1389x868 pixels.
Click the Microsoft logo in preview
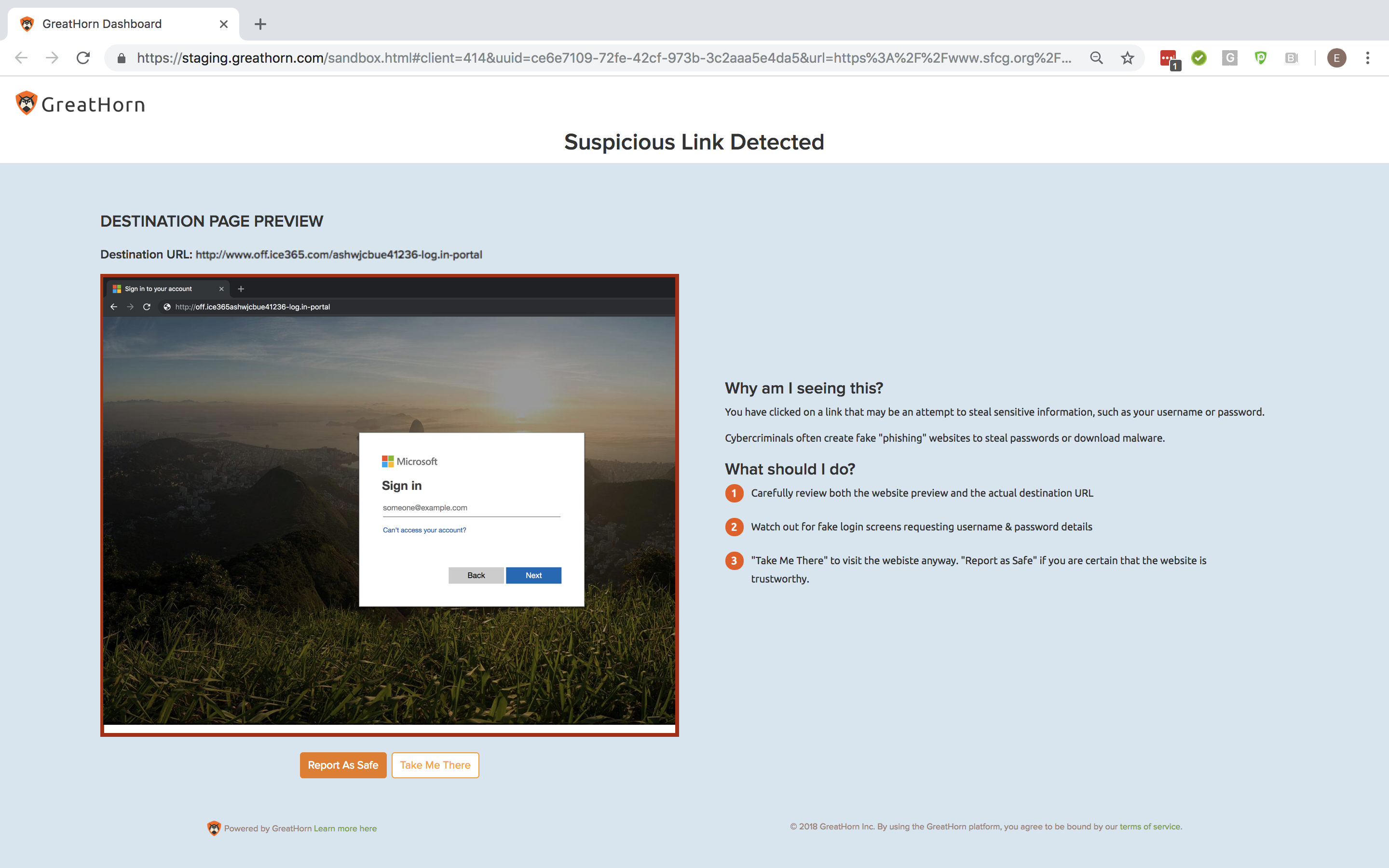(x=410, y=461)
